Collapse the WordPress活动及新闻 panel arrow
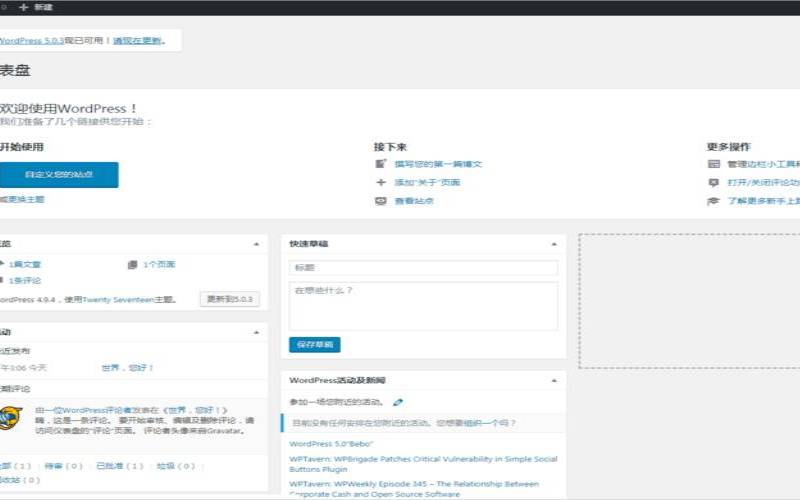Viewport: 800px width, 500px height. (554, 381)
